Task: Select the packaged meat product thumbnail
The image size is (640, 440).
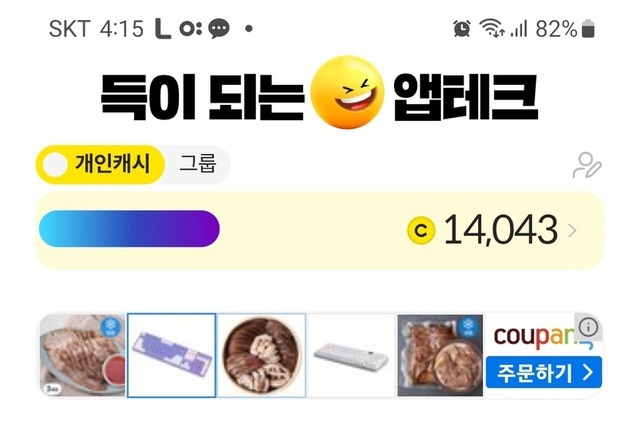Action: click(440, 356)
